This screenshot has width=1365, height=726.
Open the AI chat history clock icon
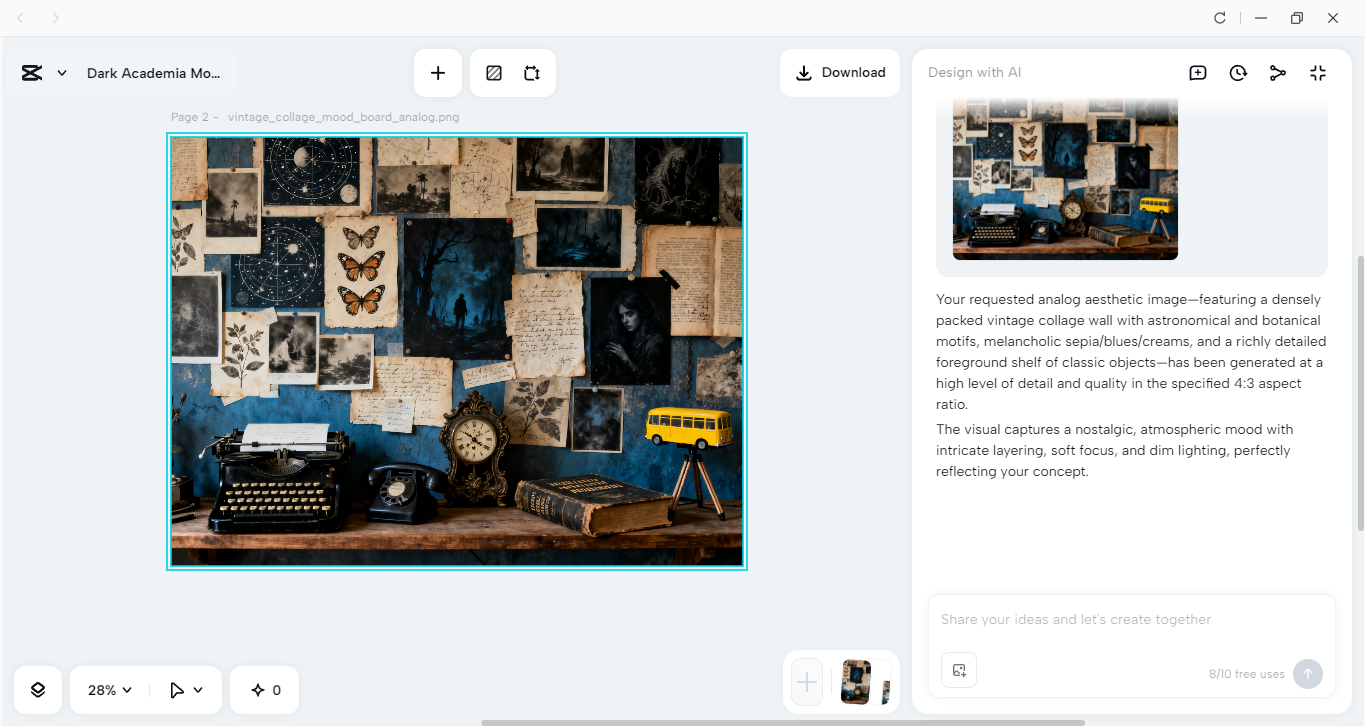pyautogui.click(x=1237, y=72)
